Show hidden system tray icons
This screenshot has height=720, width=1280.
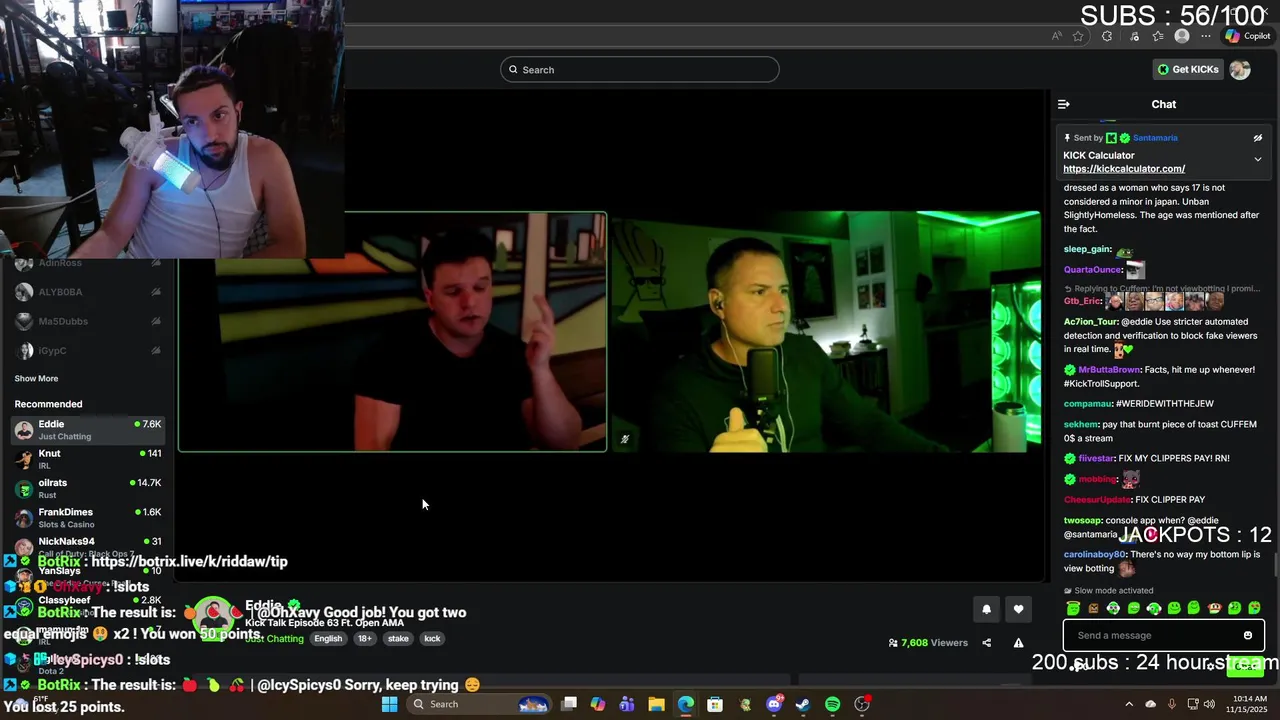pyautogui.click(x=1129, y=704)
